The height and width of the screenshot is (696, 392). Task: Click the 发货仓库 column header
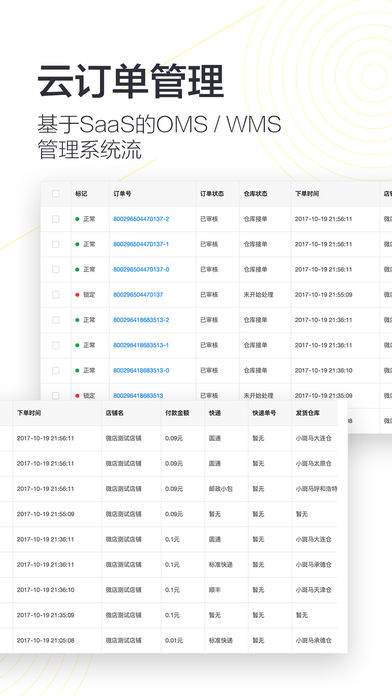click(x=308, y=413)
